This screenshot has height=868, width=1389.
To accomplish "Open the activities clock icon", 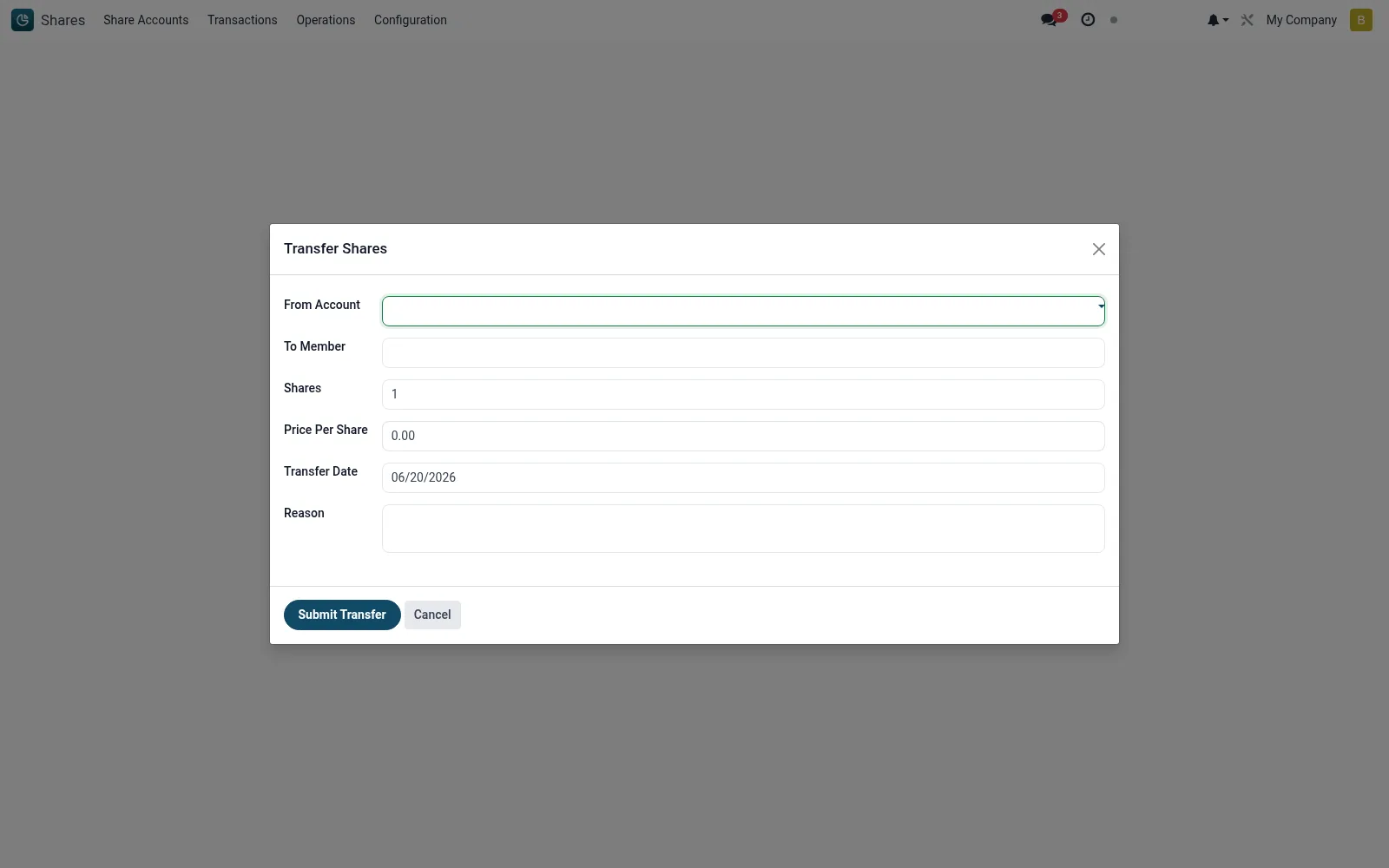I will point(1088,20).
